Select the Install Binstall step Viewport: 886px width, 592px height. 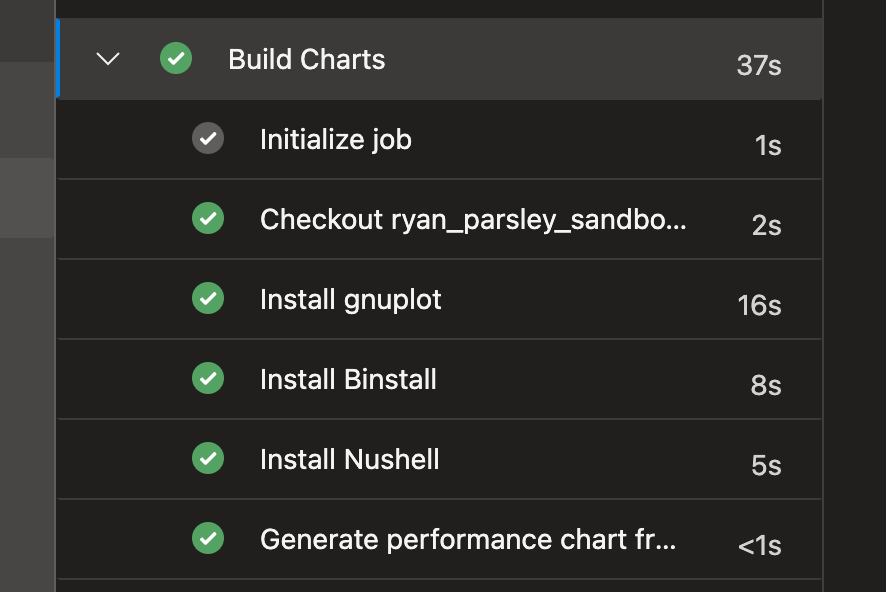[348, 379]
